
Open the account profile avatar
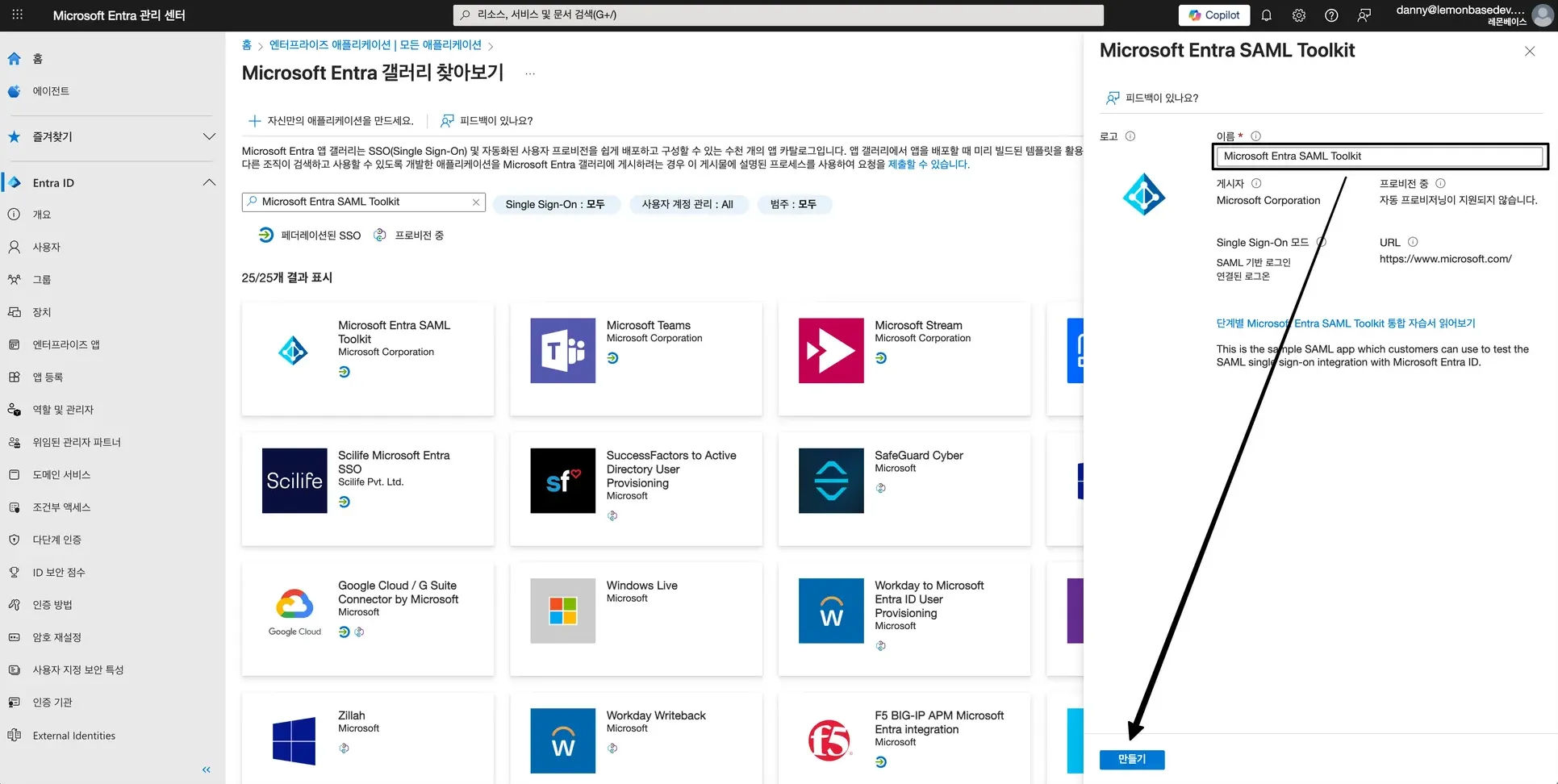tap(1542, 15)
